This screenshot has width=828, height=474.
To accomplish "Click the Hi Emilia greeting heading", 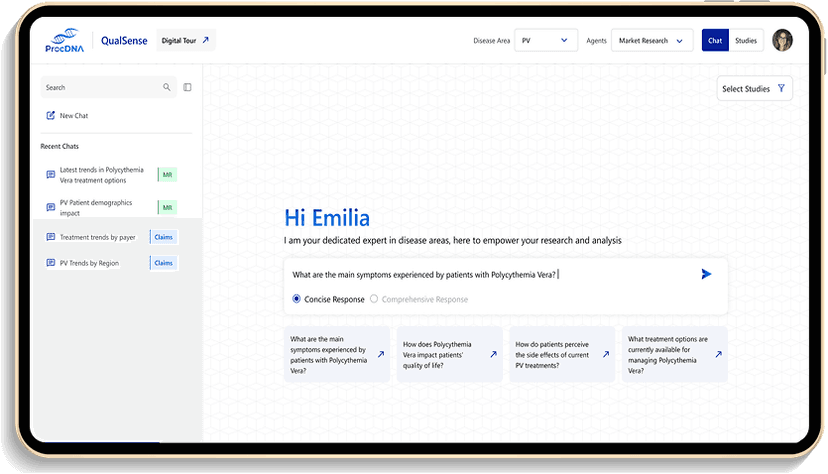I will (327, 218).
